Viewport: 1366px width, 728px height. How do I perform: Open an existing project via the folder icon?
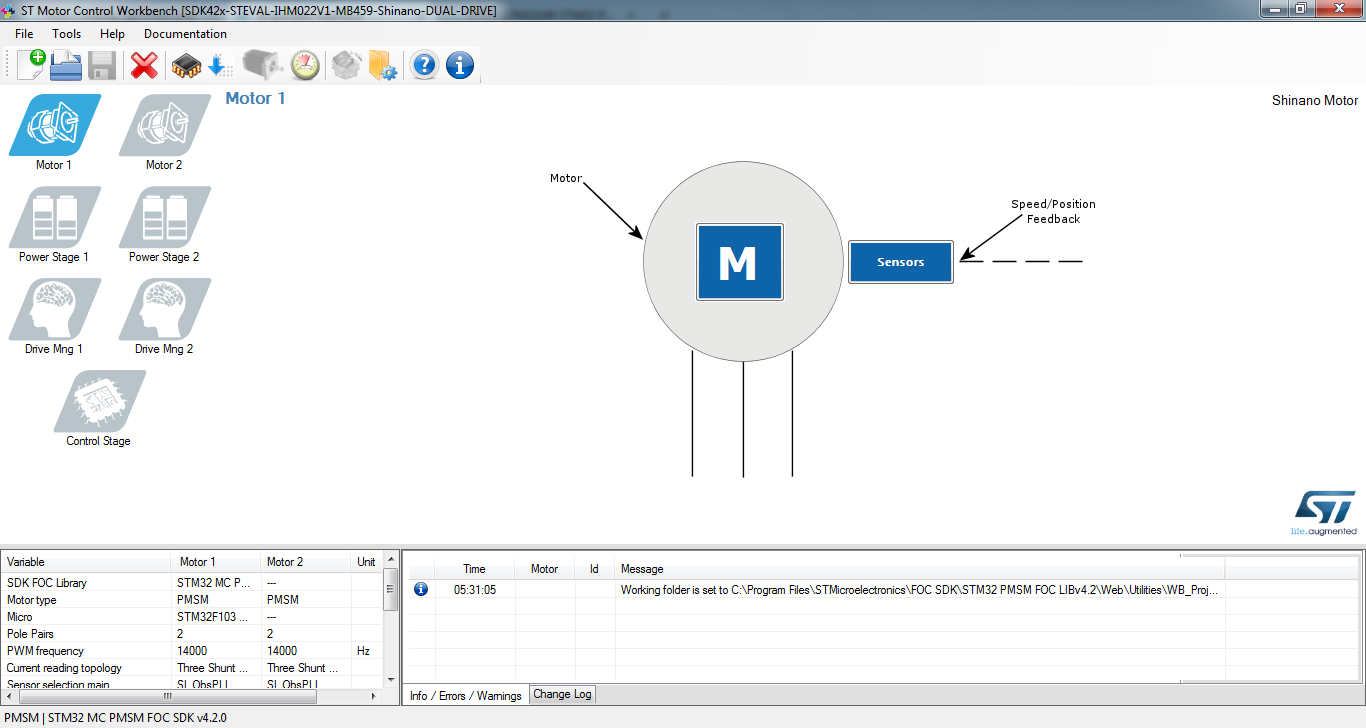point(66,65)
